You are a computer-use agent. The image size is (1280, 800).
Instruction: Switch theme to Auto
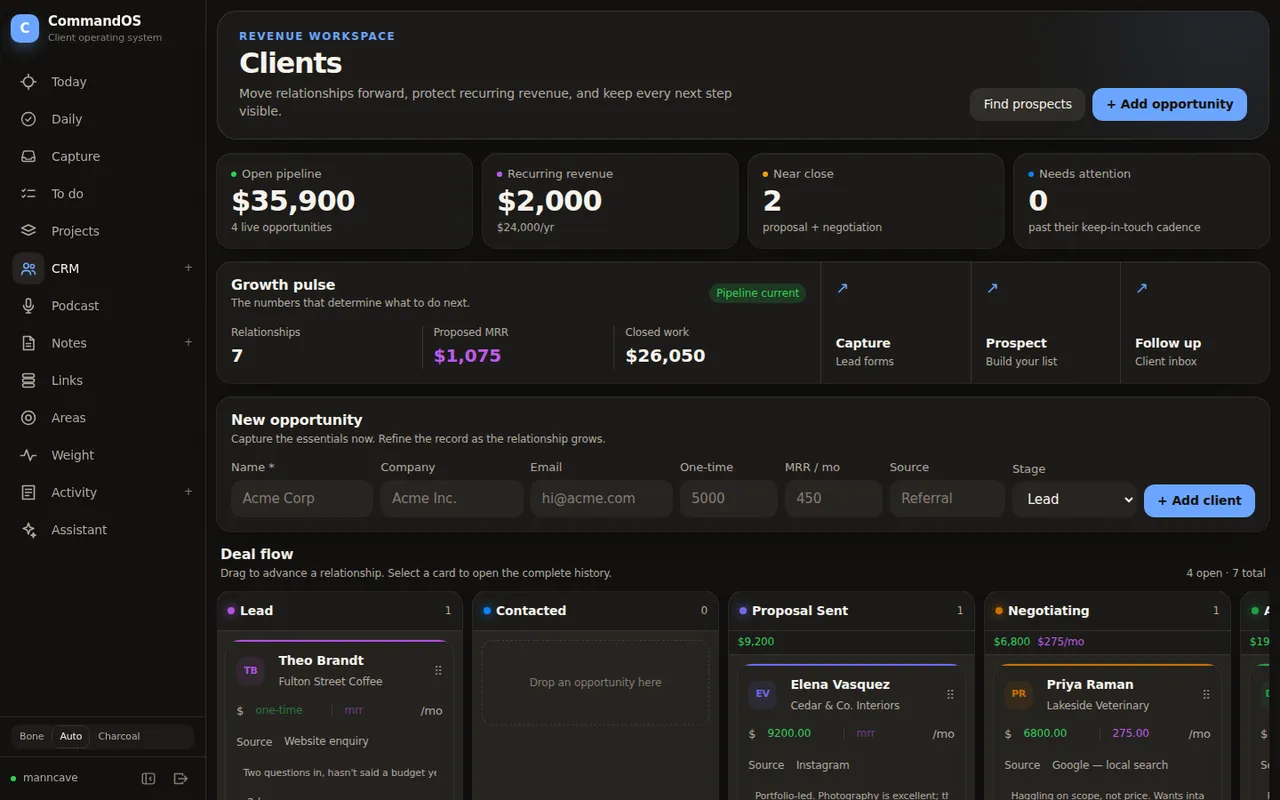coord(71,736)
